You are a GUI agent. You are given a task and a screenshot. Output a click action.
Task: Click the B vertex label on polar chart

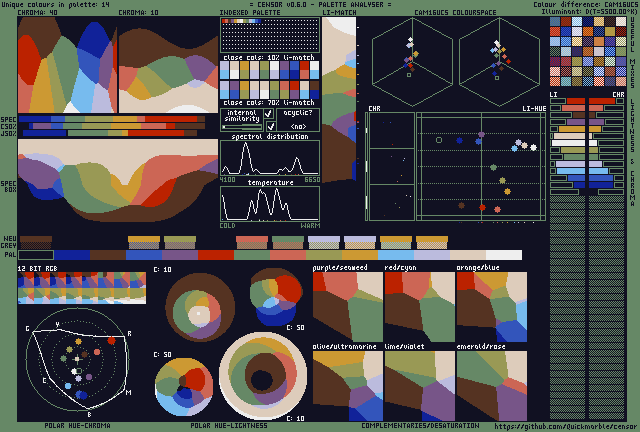click(x=89, y=414)
